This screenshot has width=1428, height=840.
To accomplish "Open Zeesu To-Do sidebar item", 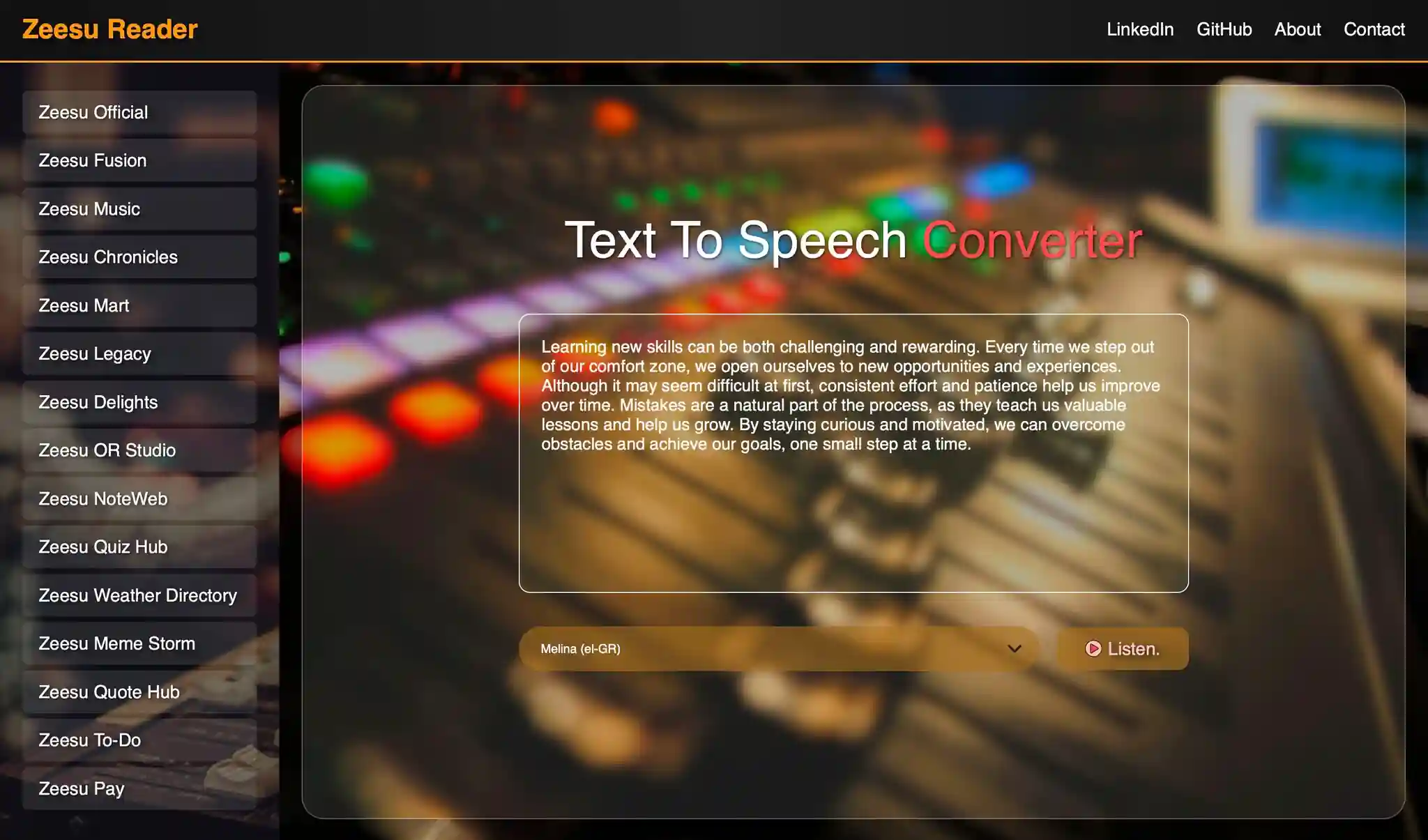I will pos(139,740).
